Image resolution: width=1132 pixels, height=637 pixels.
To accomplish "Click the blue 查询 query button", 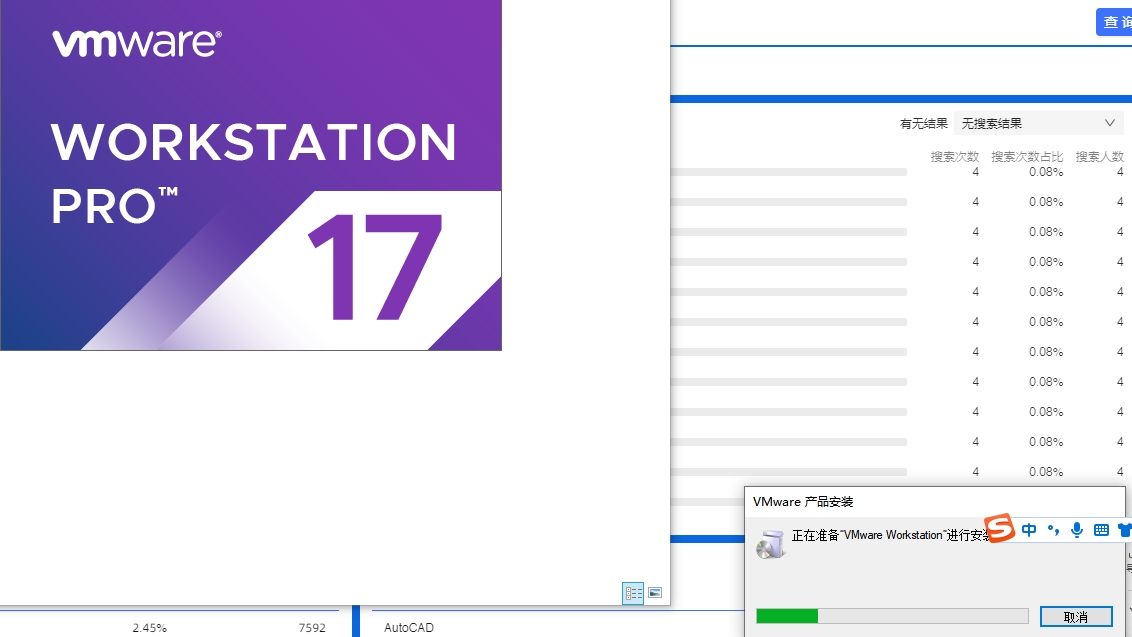I will tap(1115, 22).
